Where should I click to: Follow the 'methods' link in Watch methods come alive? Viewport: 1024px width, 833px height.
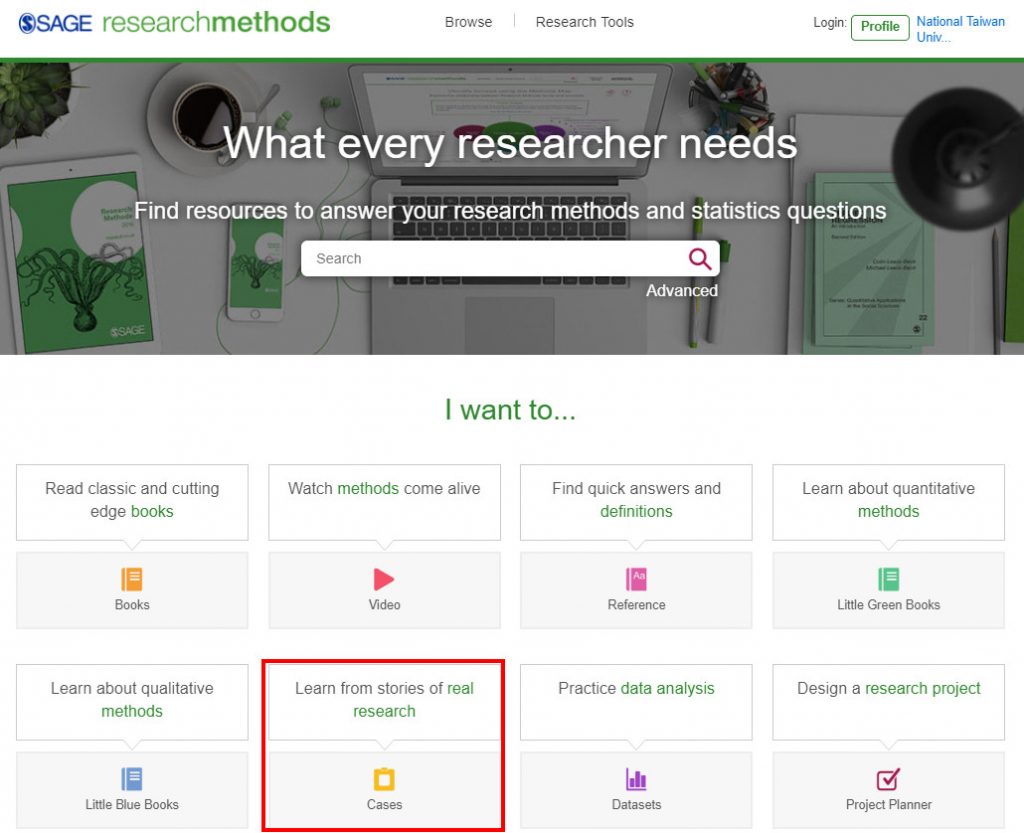(368, 488)
